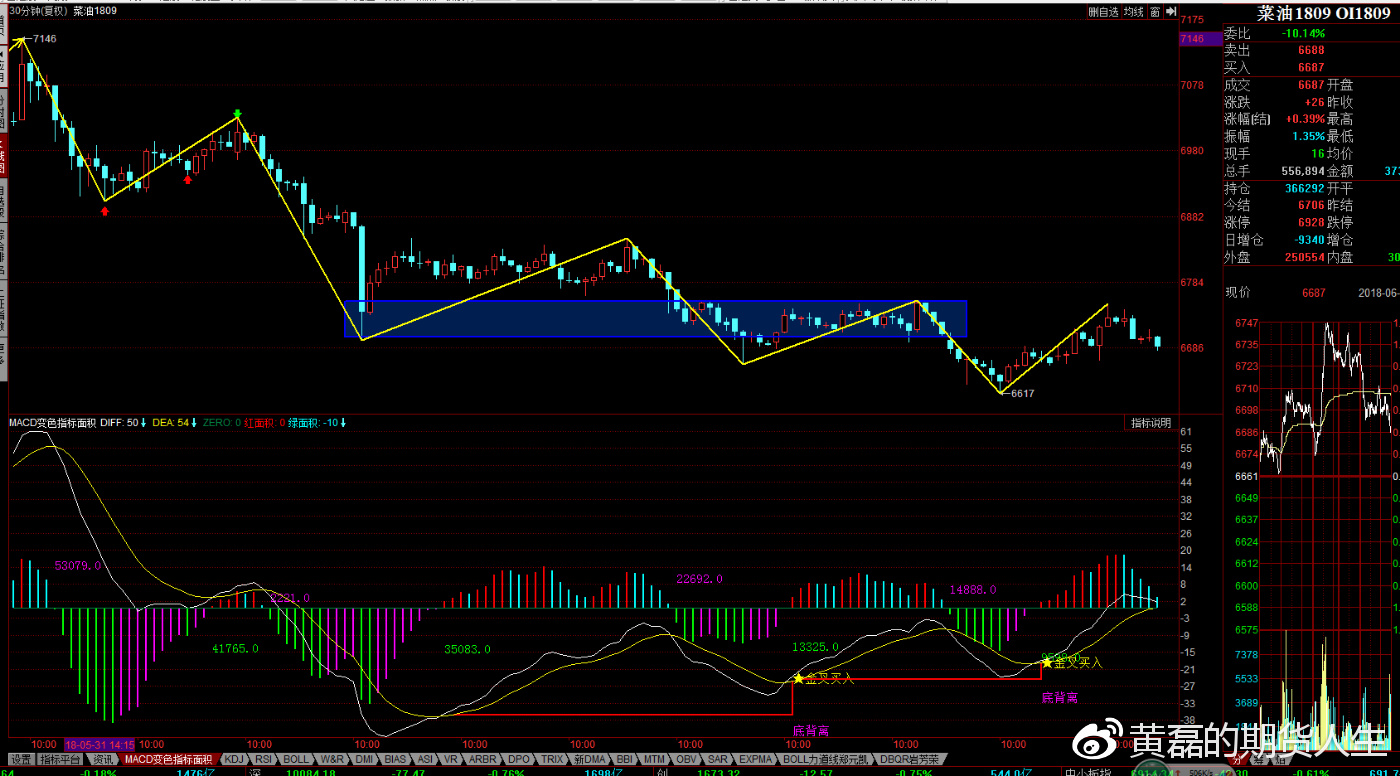
Task: Select the MACD变色指标面积 indicator tab
Action: click(168, 759)
